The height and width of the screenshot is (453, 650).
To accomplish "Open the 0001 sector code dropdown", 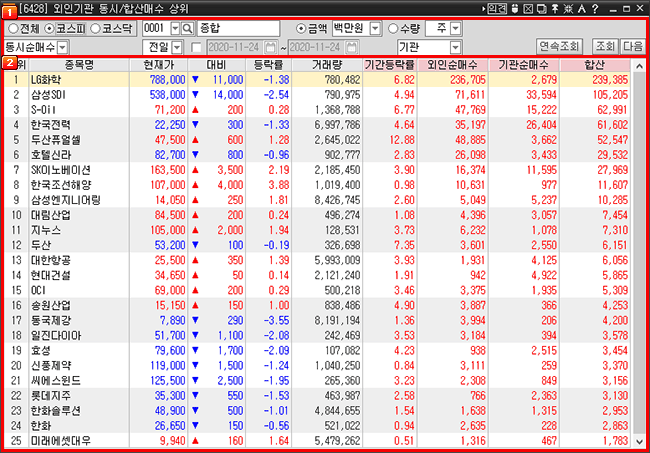I will click(x=175, y=28).
